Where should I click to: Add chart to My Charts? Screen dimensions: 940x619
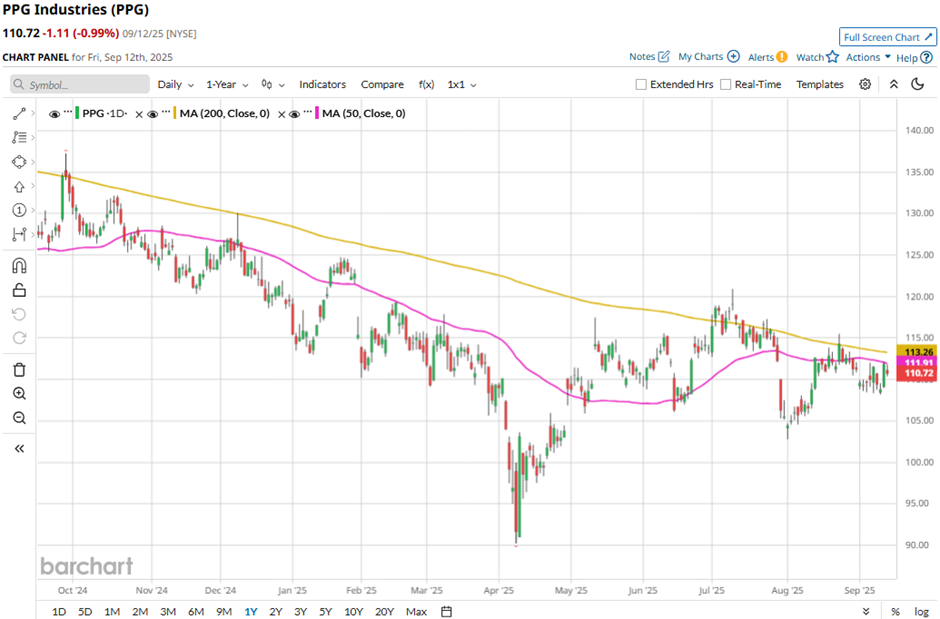(x=709, y=56)
